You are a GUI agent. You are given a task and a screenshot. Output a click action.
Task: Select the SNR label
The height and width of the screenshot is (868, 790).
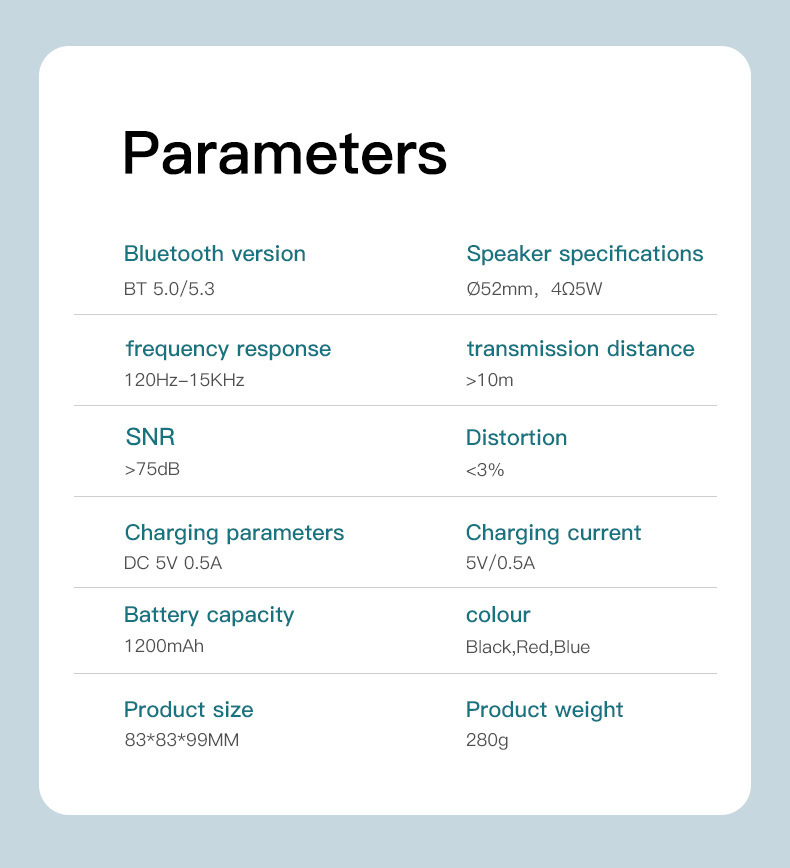coord(150,437)
